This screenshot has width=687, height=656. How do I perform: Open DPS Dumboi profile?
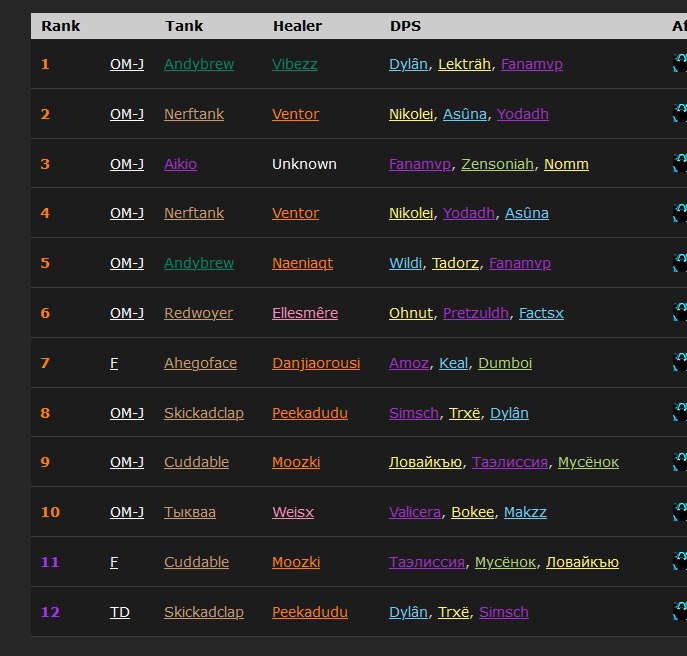505,363
